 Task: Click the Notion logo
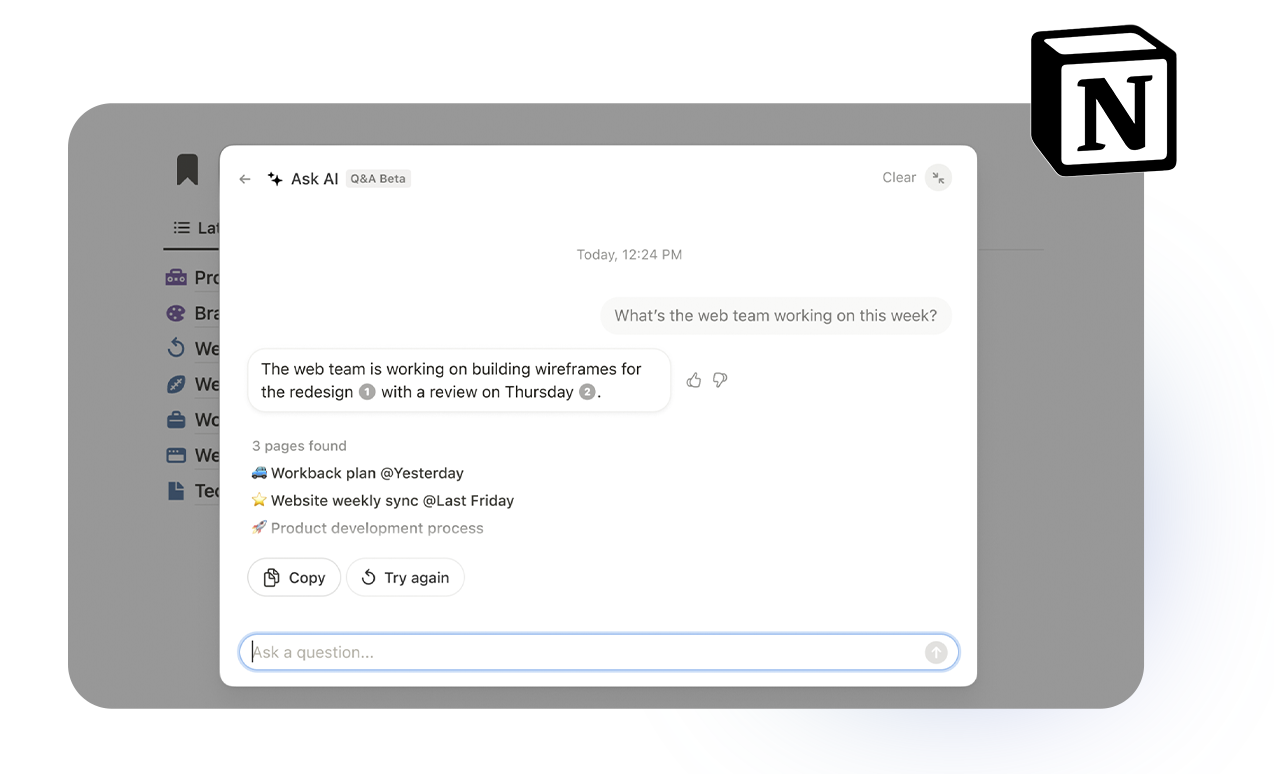point(1104,101)
